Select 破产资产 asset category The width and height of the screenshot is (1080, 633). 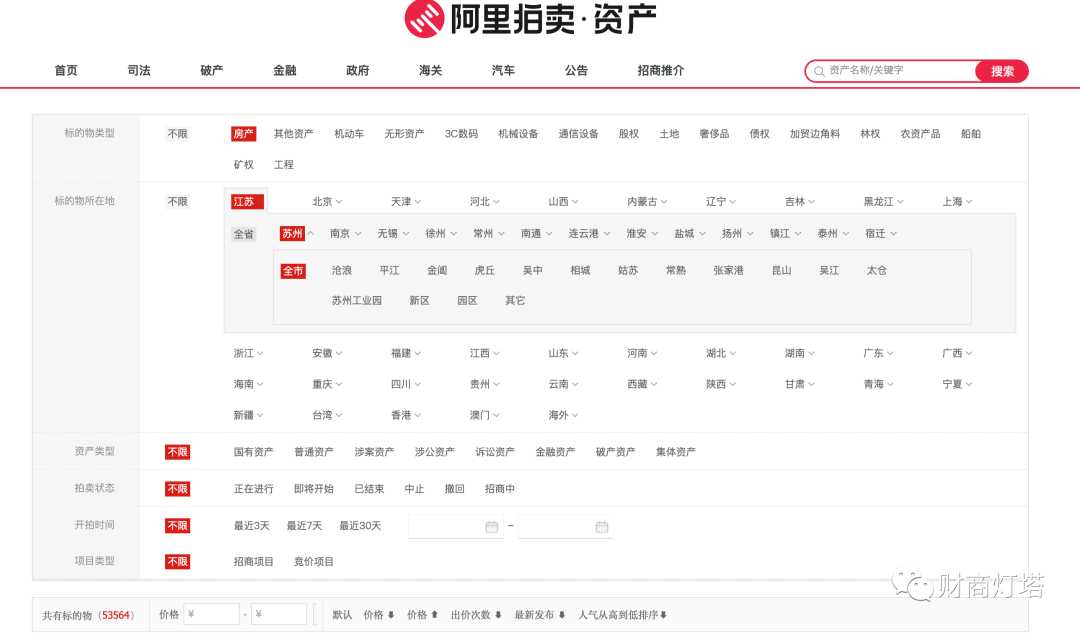click(x=616, y=452)
